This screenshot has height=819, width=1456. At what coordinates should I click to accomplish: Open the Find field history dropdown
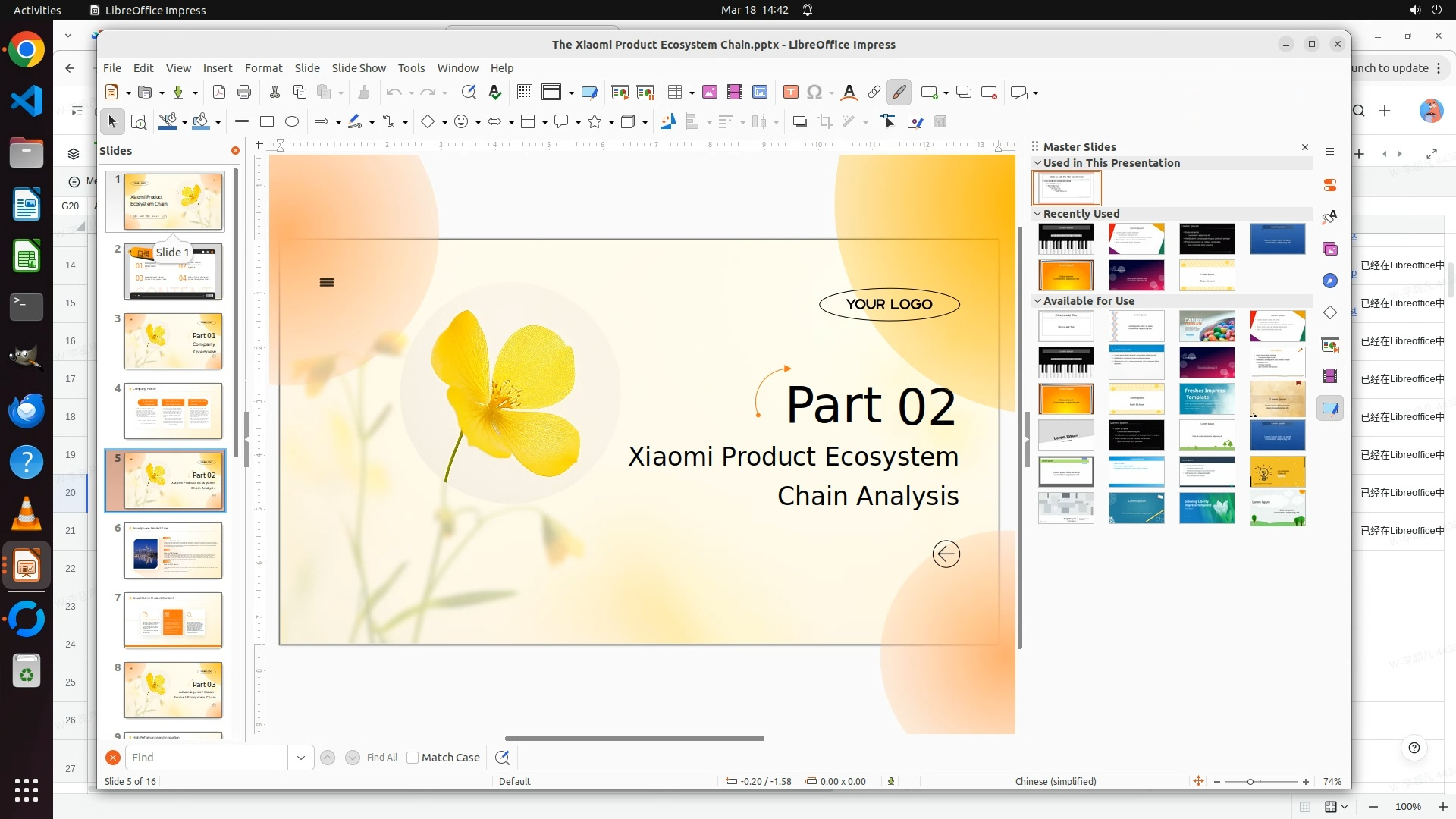coord(301,758)
